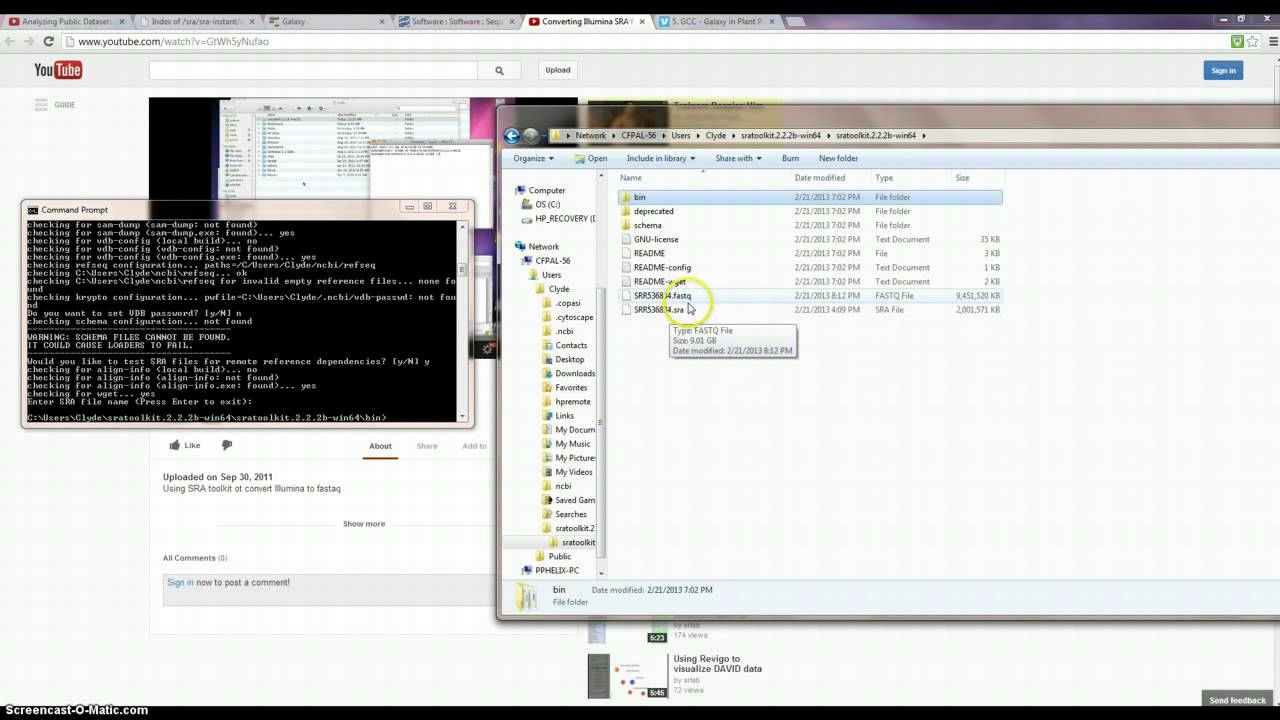Click the browser reload icon
The width and height of the screenshot is (1280, 720).
tap(49, 41)
